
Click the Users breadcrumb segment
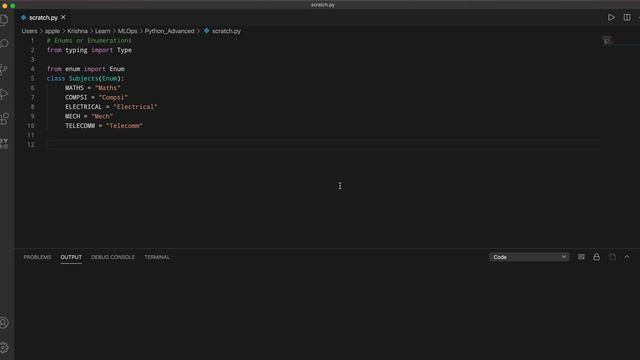pyautogui.click(x=29, y=31)
